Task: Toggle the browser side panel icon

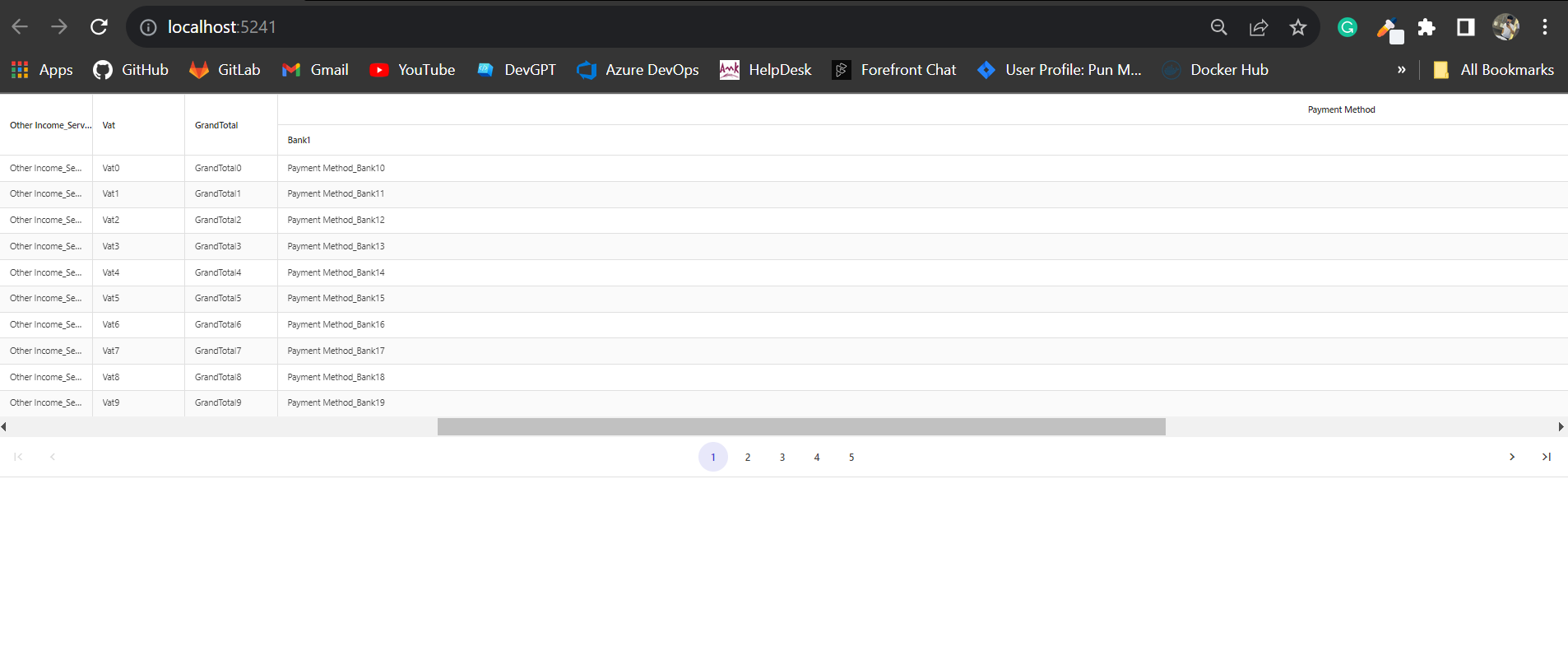Action: (x=1465, y=27)
